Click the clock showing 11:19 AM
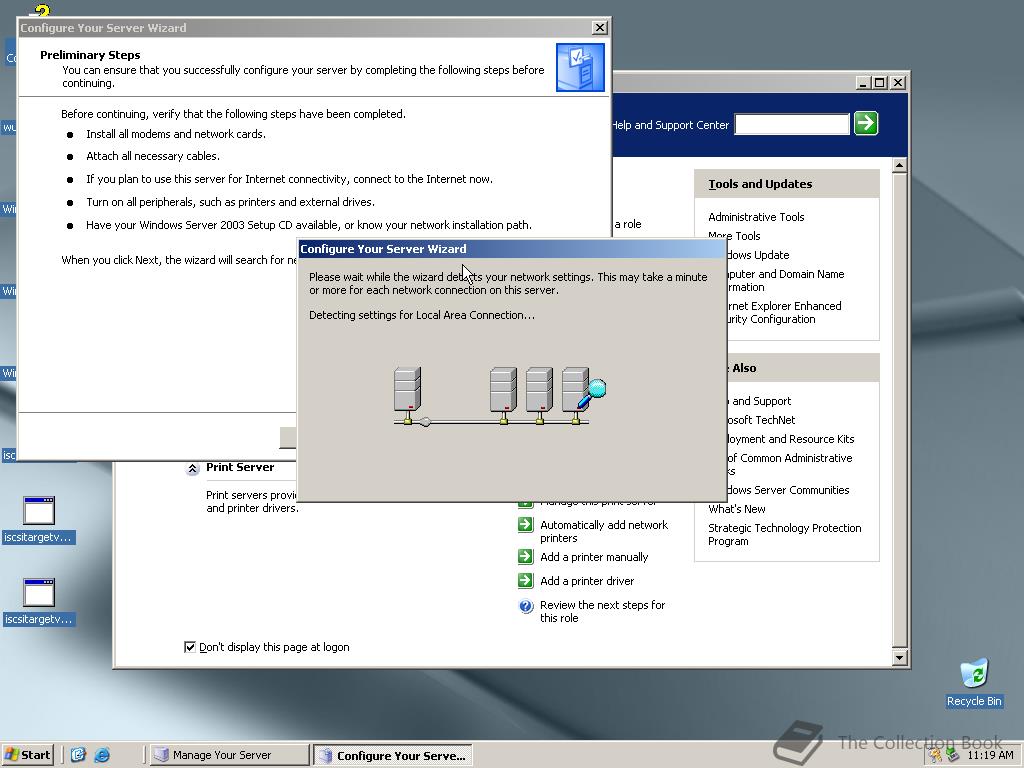The image size is (1024, 768). coord(990,755)
